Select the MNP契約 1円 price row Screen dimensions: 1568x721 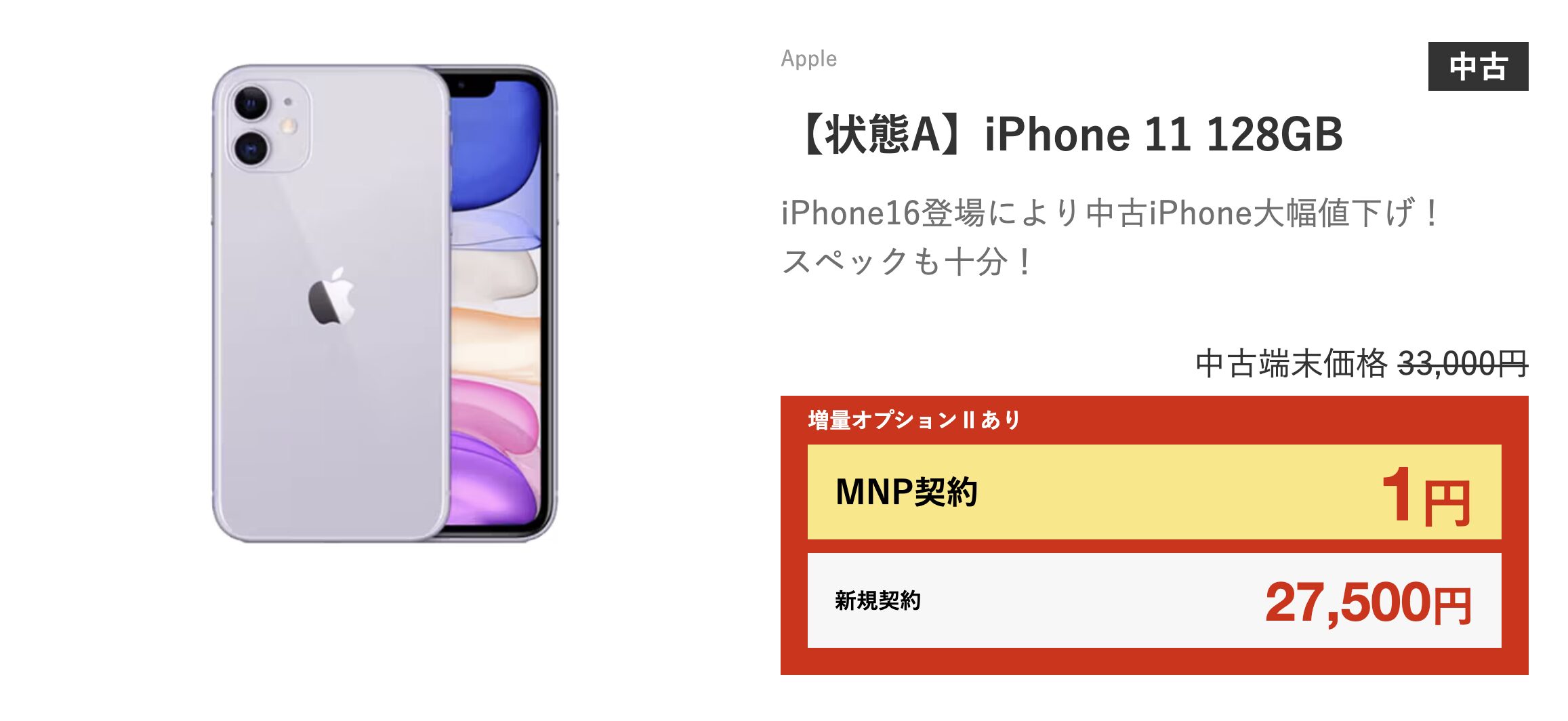pos(1154,492)
